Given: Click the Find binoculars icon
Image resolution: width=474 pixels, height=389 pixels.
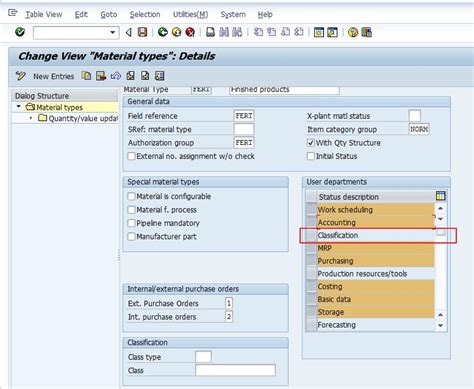Looking at the screenshot, I should point(224,32).
